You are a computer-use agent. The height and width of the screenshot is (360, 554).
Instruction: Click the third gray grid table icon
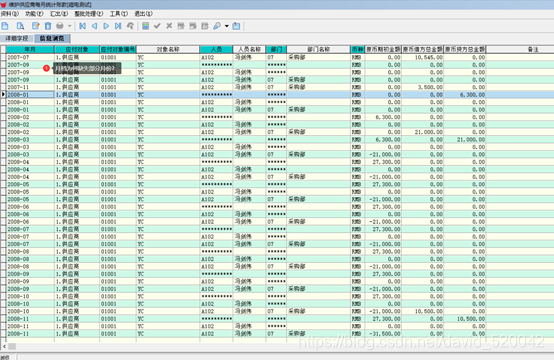[205, 26]
